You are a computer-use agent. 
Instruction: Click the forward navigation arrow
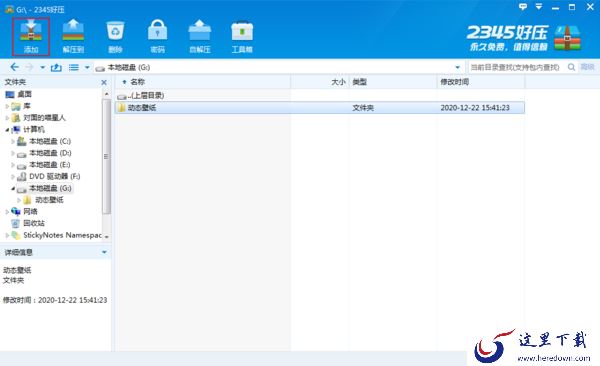[29, 67]
